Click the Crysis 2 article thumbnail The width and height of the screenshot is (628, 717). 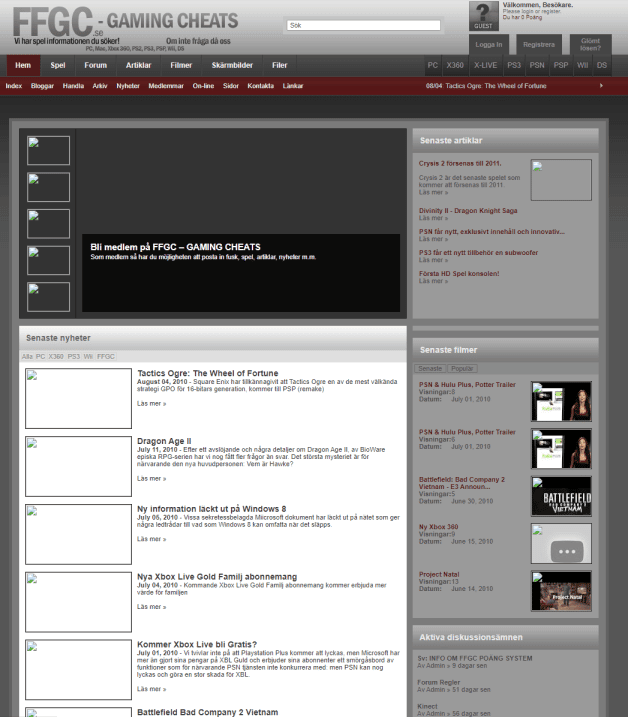pyautogui.click(x=561, y=180)
